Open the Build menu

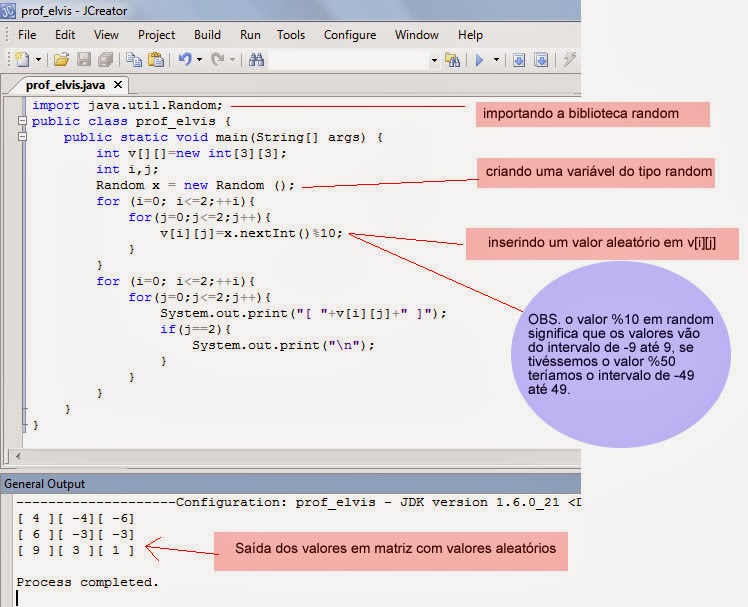(208, 35)
